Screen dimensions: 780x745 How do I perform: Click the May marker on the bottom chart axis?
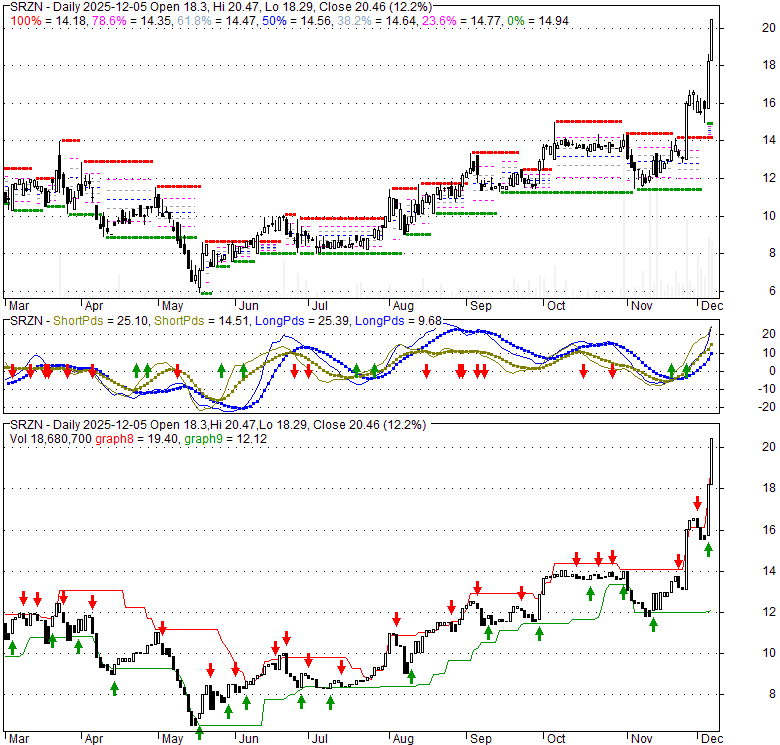coord(172,741)
